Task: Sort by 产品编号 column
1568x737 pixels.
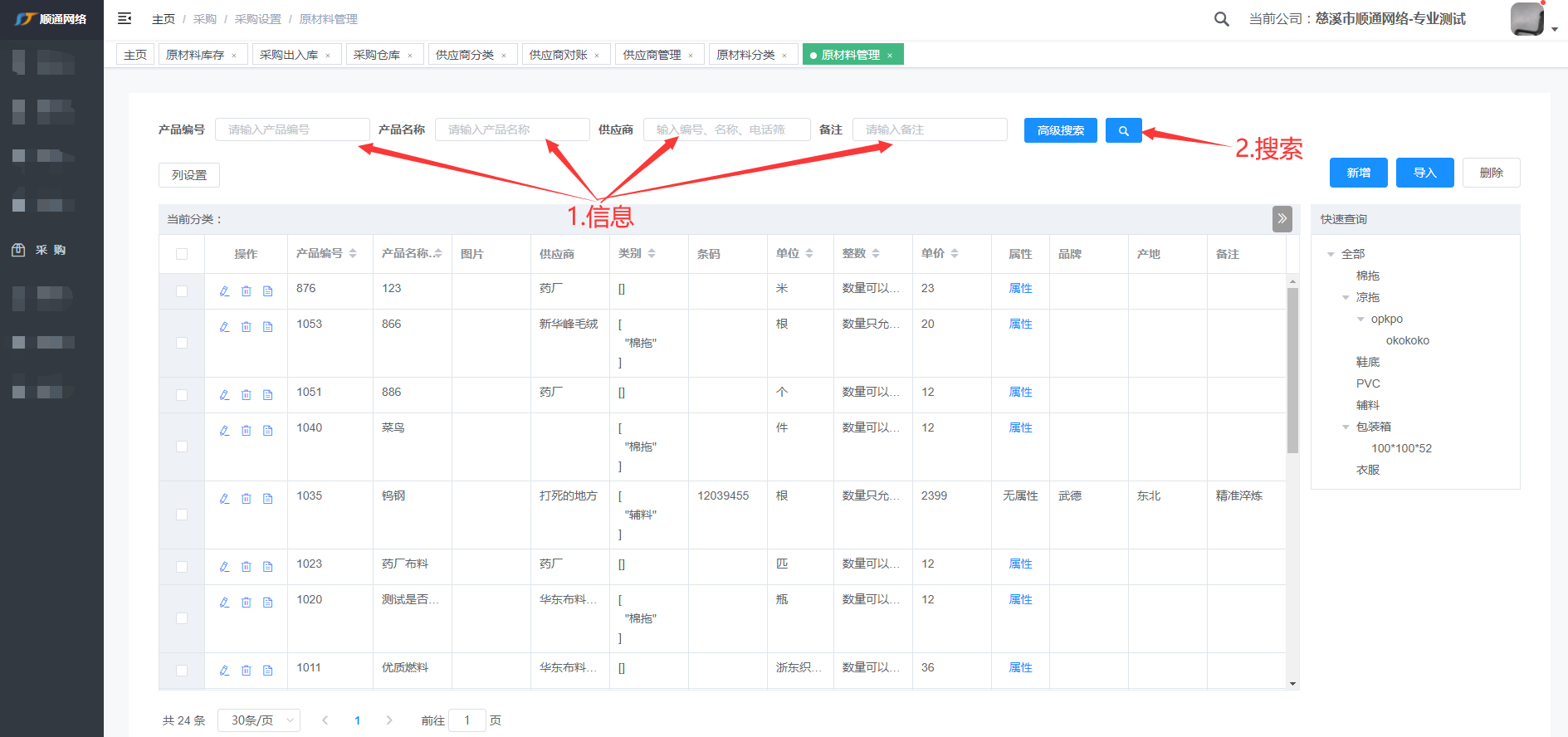Action: [353, 253]
